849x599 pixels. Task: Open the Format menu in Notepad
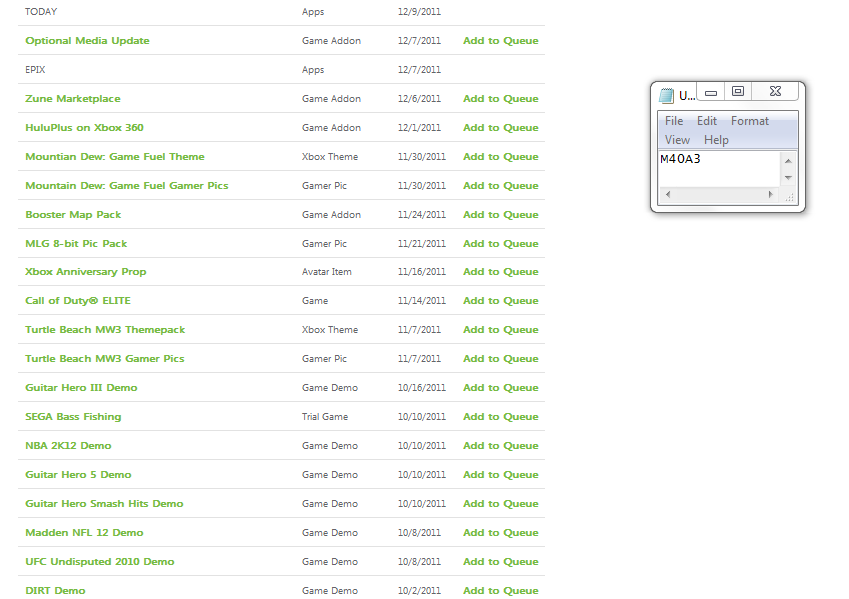pyautogui.click(x=749, y=121)
